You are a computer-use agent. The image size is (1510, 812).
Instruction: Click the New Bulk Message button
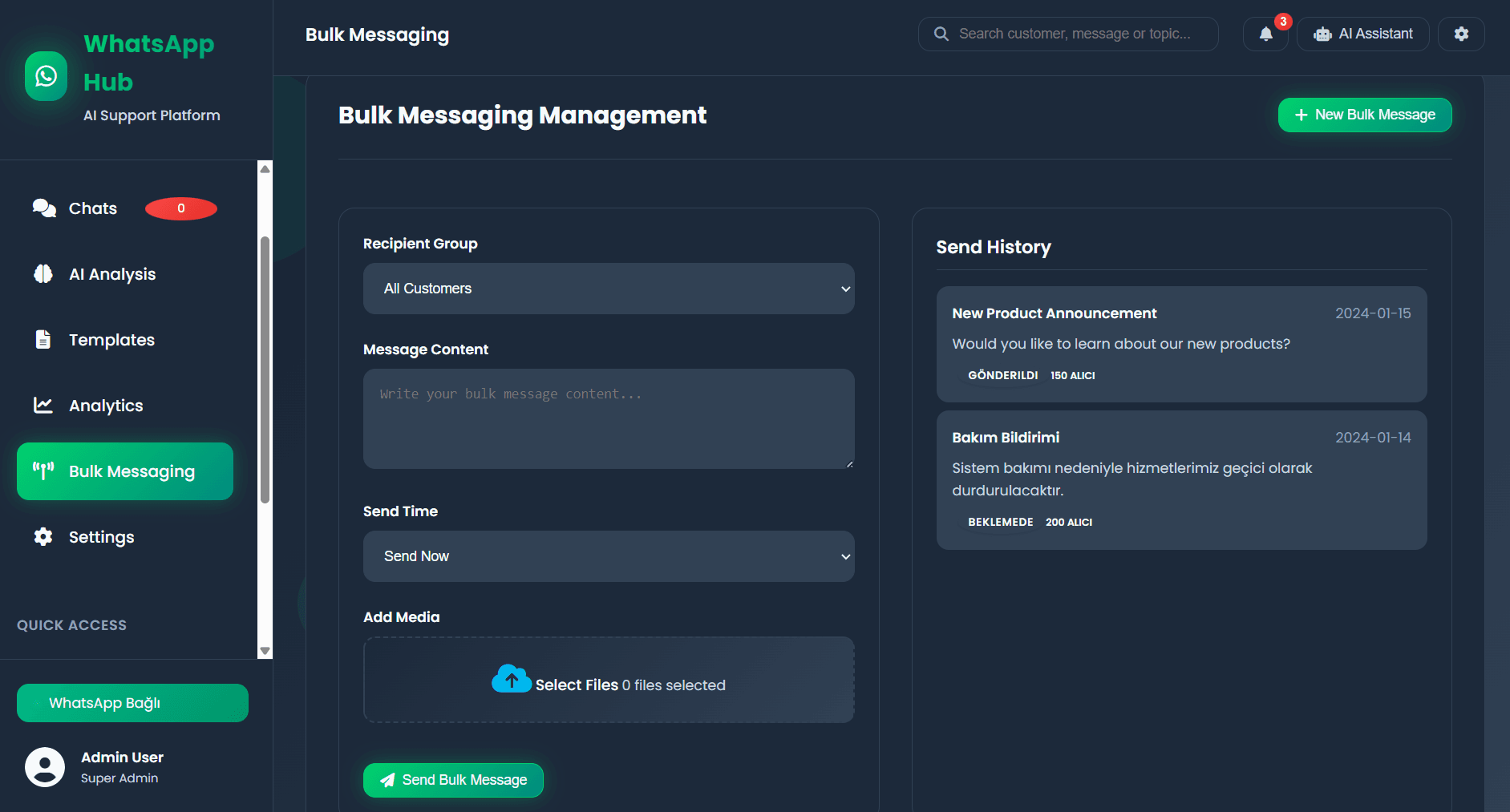coord(1364,115)
